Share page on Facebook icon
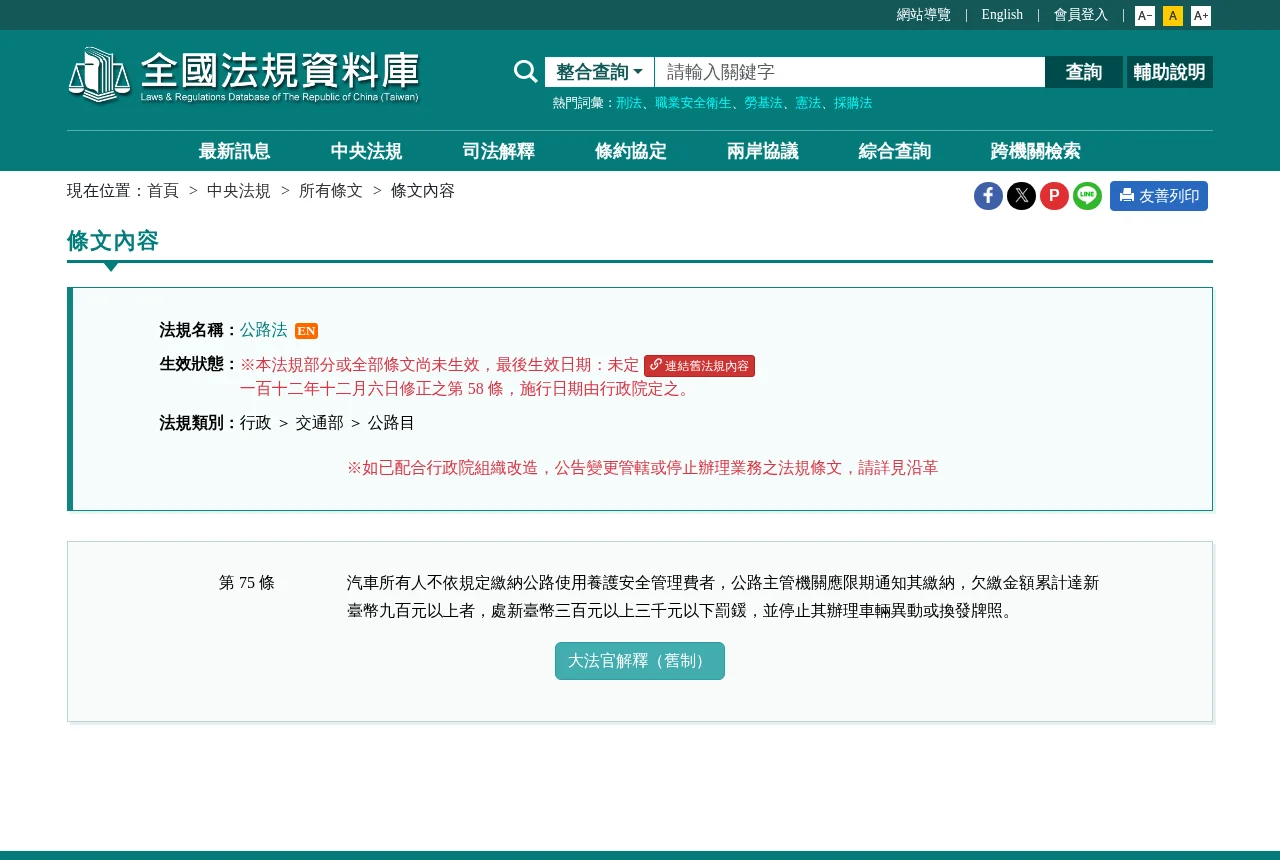The image size is (1280, 860). coord(988,196)
